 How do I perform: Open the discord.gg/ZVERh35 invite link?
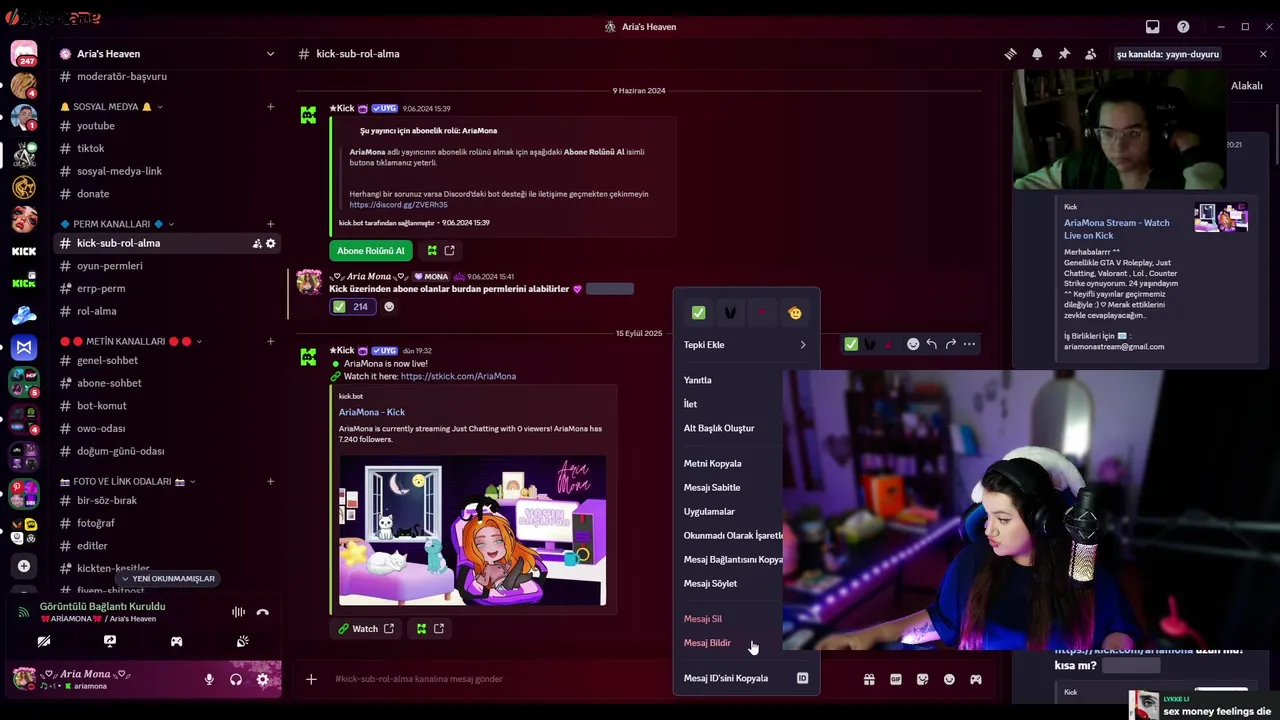pyautogui.click(x=399, y=205)
